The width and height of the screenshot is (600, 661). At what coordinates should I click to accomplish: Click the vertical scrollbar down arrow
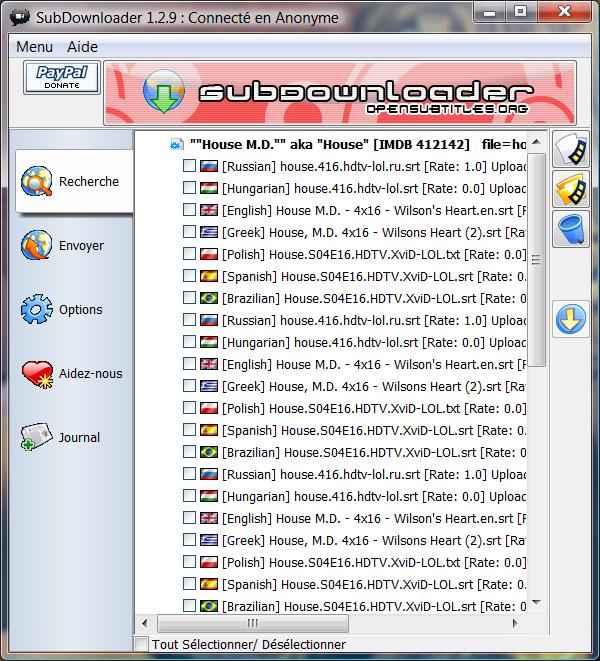pyautogui.click(x=536, y=602)
